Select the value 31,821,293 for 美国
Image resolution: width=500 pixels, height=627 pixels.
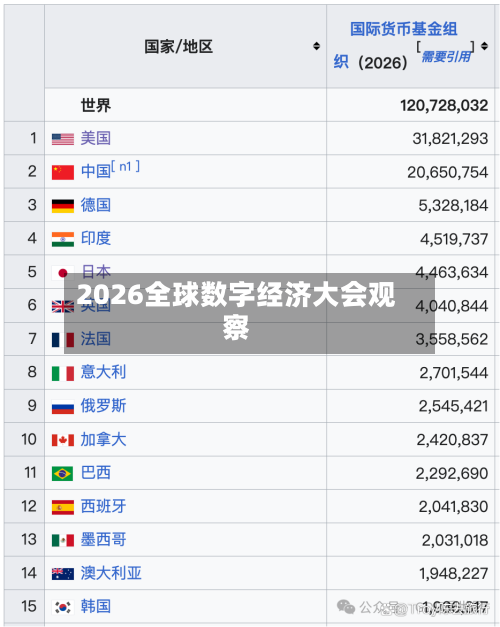click(450, 139)
